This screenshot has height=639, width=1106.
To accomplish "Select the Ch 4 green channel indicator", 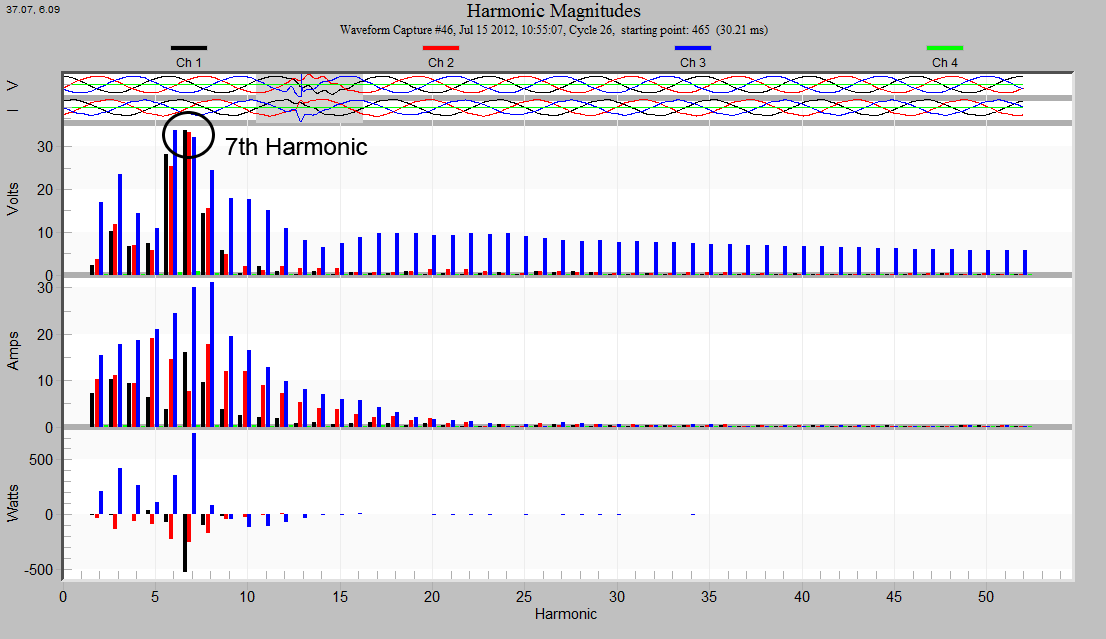I will (x=944, y=46).
